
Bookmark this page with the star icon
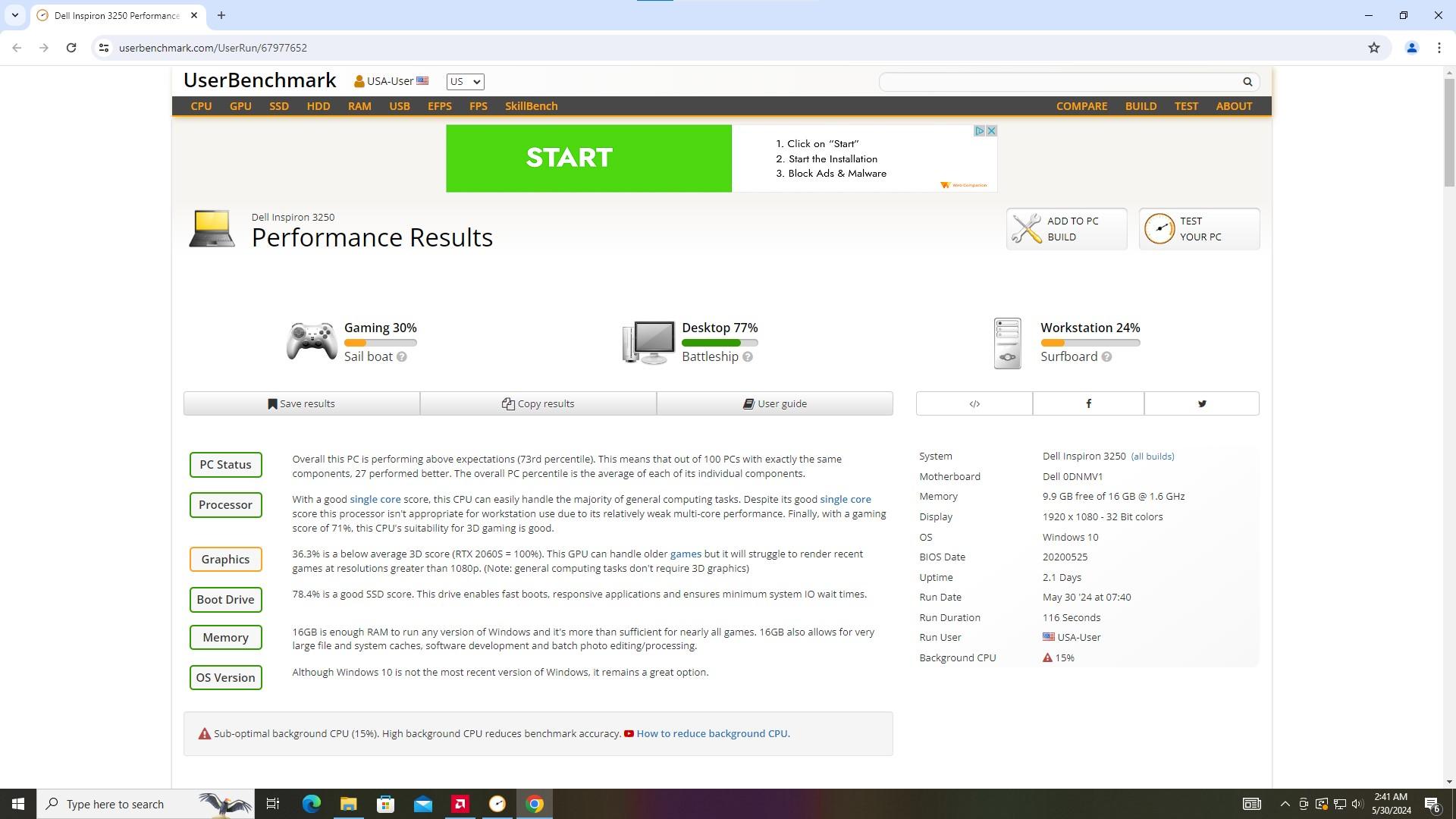tap(1373, 48)
